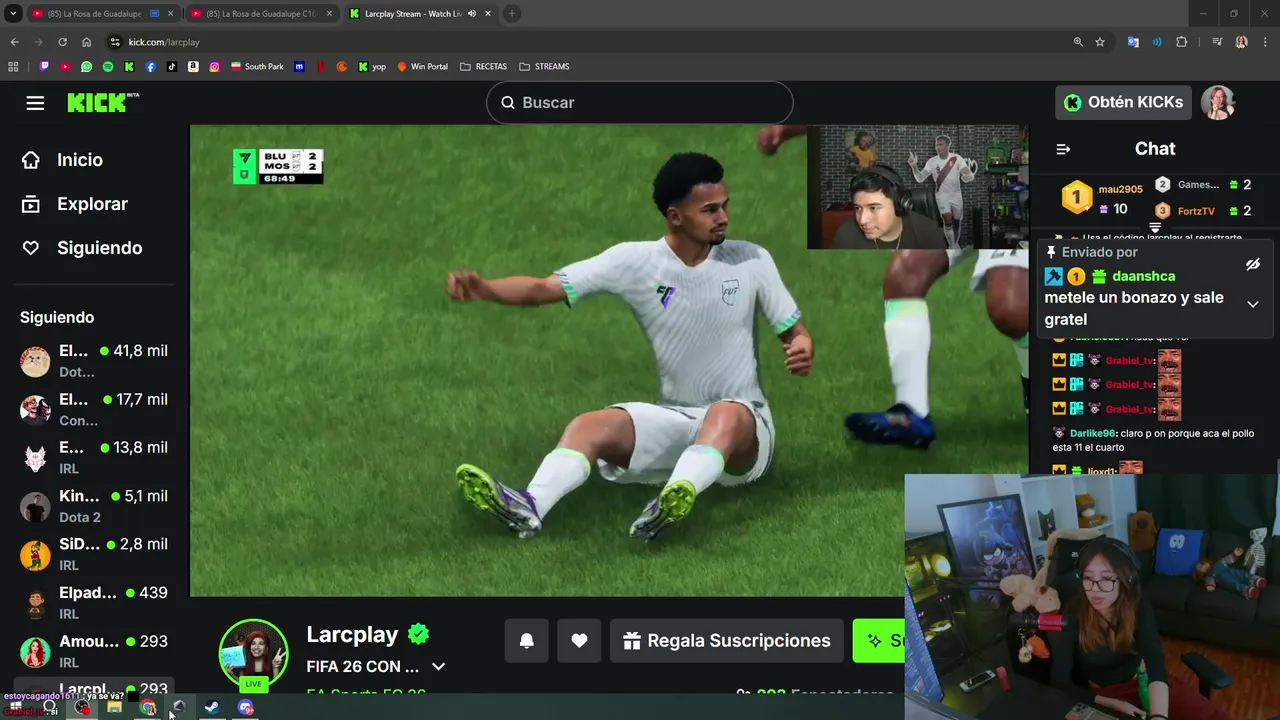Open the followed channel with 41,8 mil viewers
Screen dimensions: 1280x720
coord(95,361)
